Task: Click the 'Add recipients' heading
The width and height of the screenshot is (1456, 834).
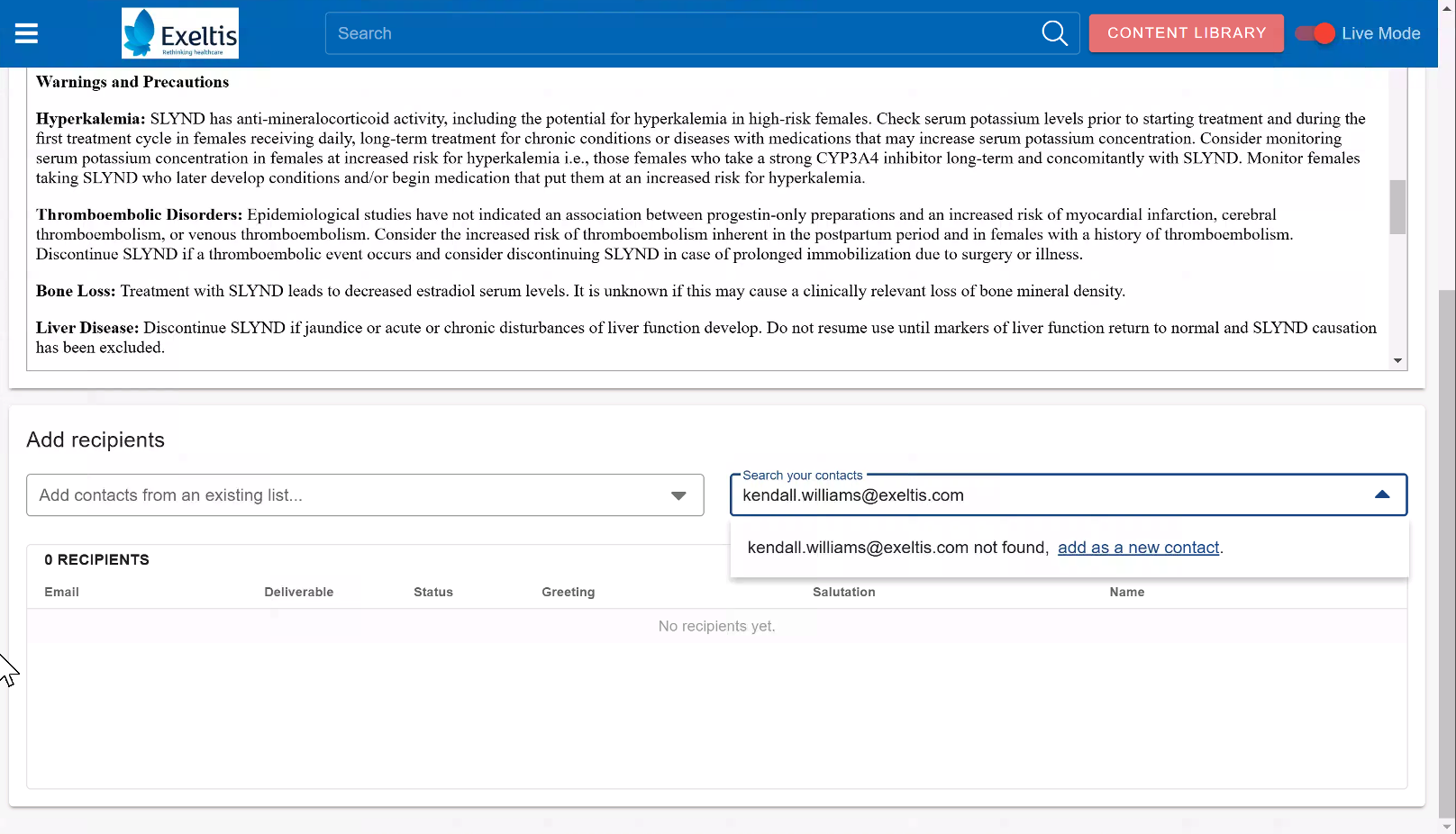Action: (96, 440)
